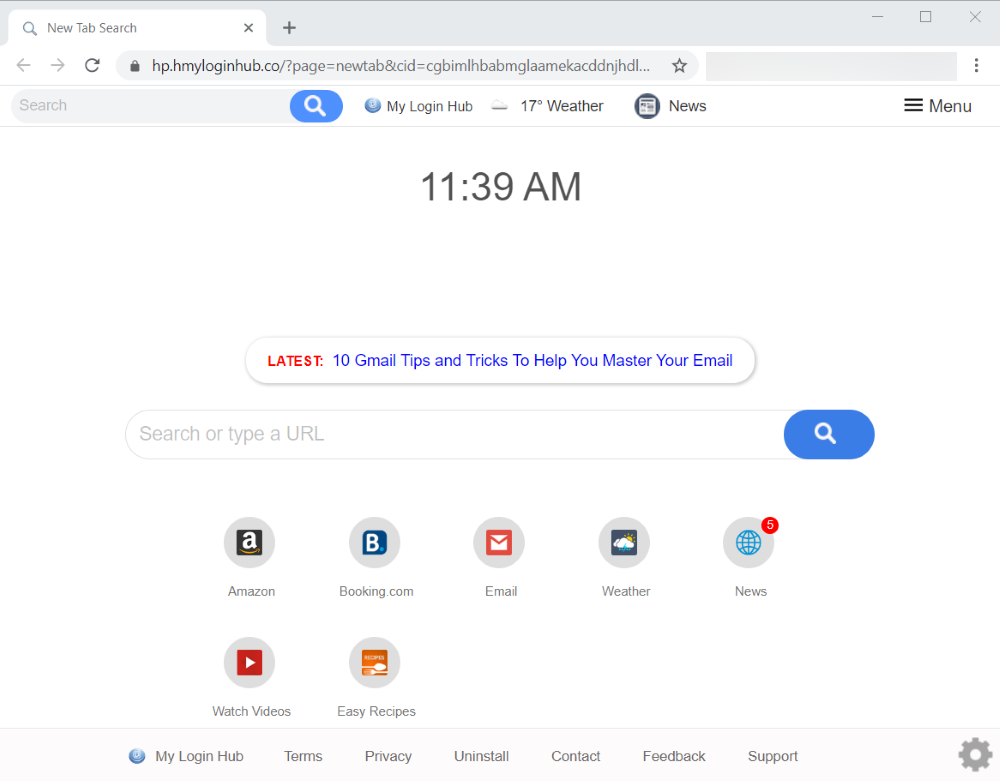
Task: Click the Privacy footer link
Action: point(388,756)
